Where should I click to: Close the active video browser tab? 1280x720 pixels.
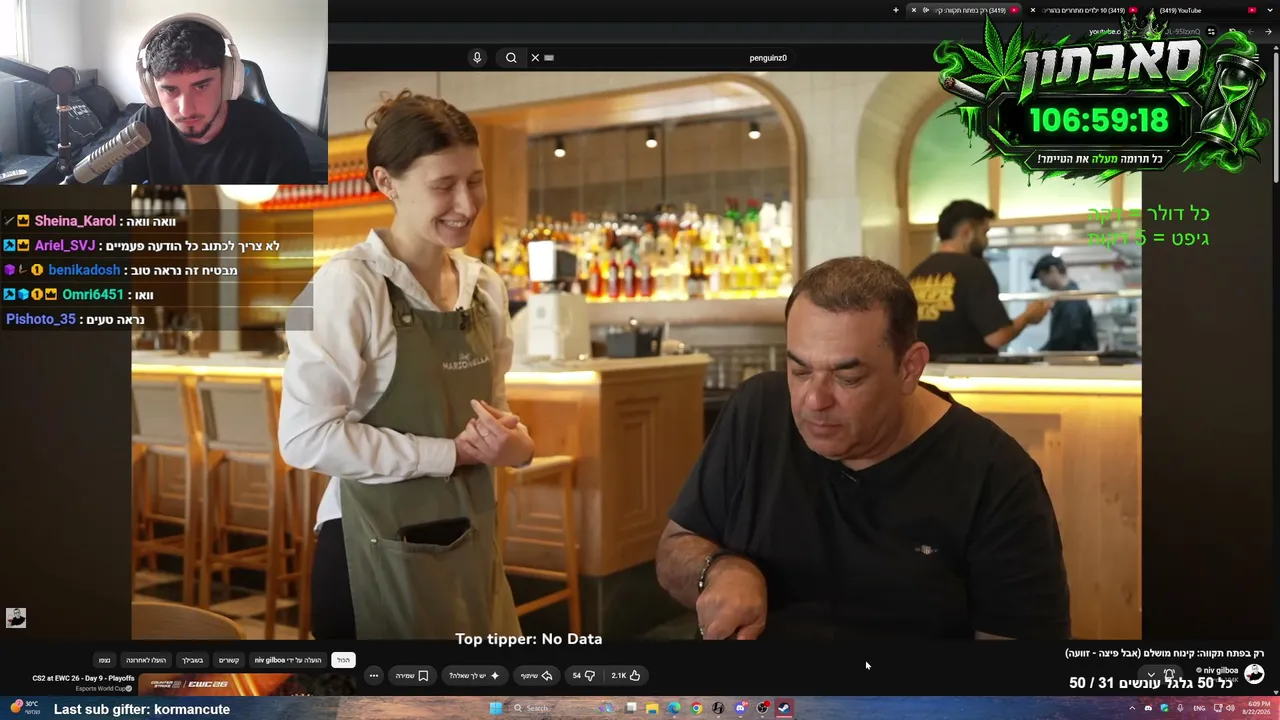tap(913, 10)
